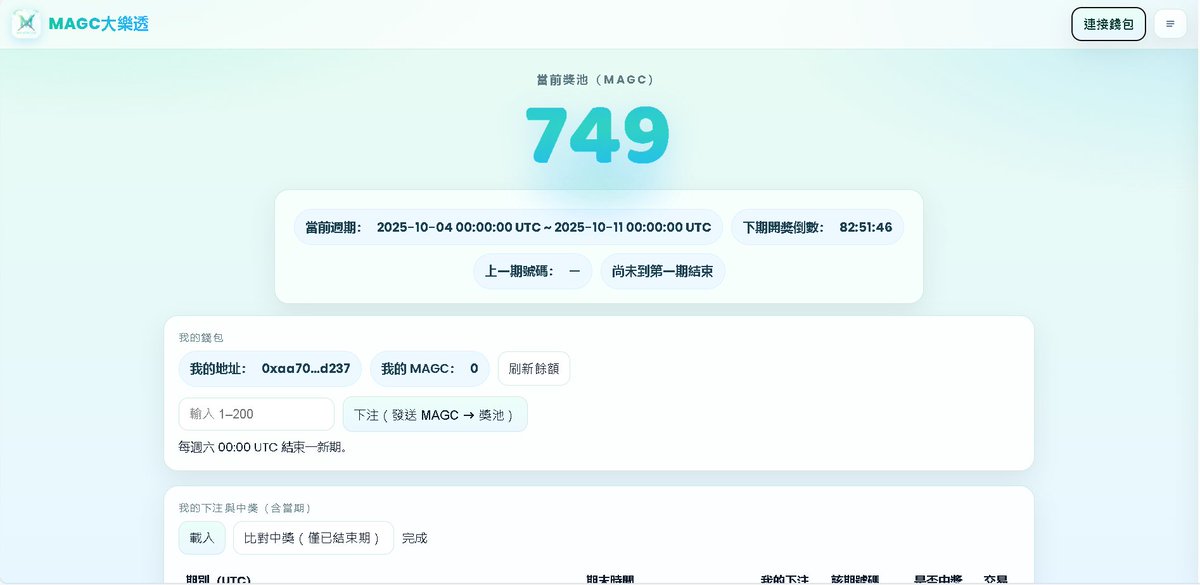Connect wallet with the 連接錢包 button
1200x585 pixels.
[1108, 23]
